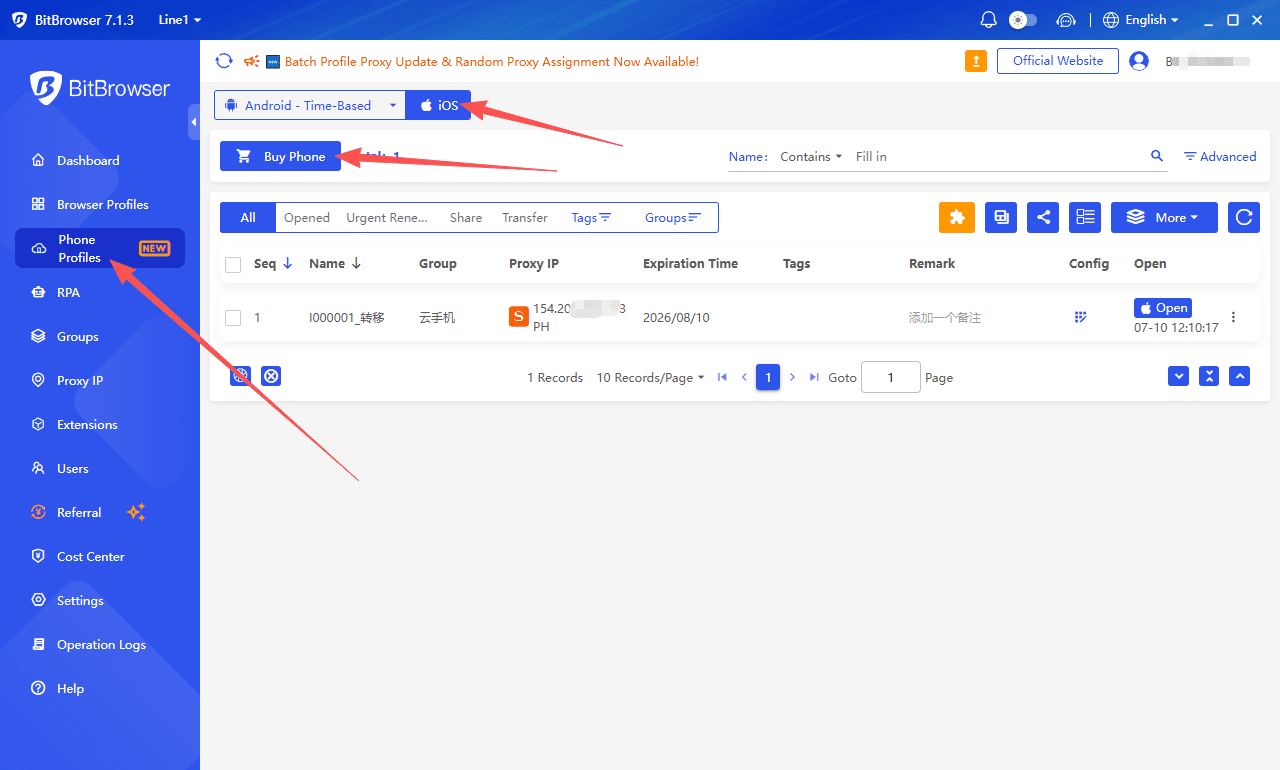
Task: Tick the checkbox for profile I000001
Action: (x=233, y=318)
